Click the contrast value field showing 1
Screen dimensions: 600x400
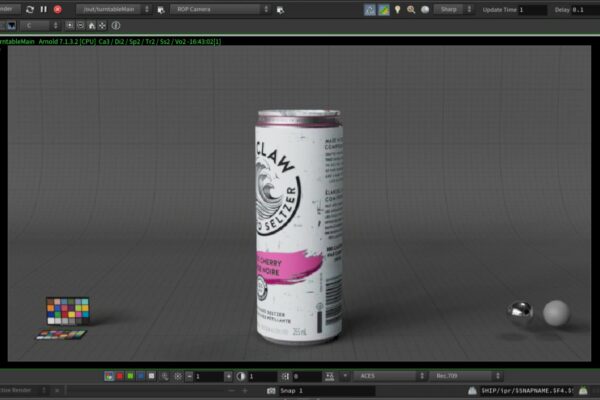(x=262, y=377)
